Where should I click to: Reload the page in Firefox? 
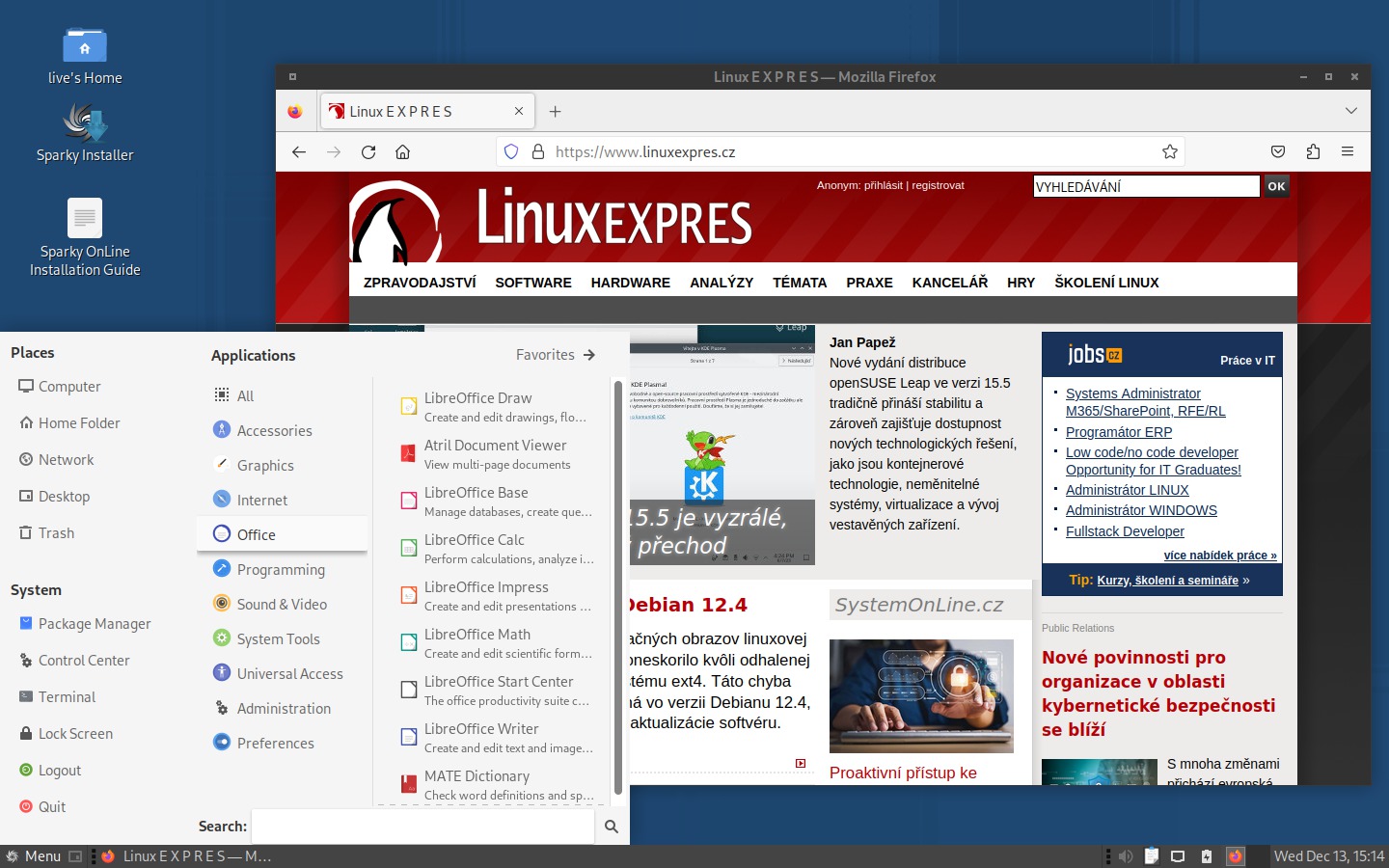[x=368, y=151]
